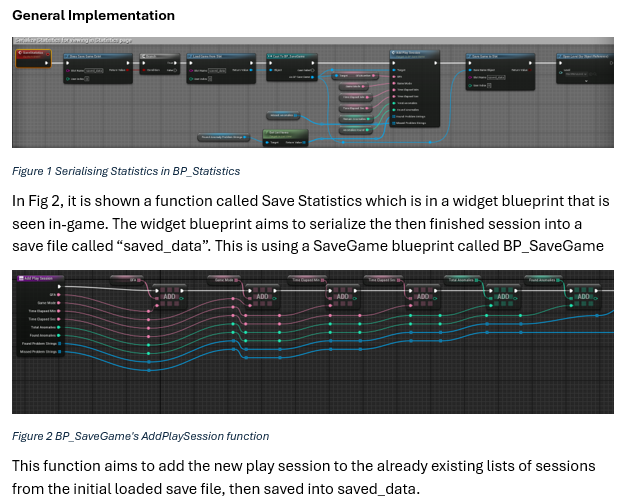Click the Figure 1 caption text
The height and width of the screenshot is (504, 623).
click(125, 171)
